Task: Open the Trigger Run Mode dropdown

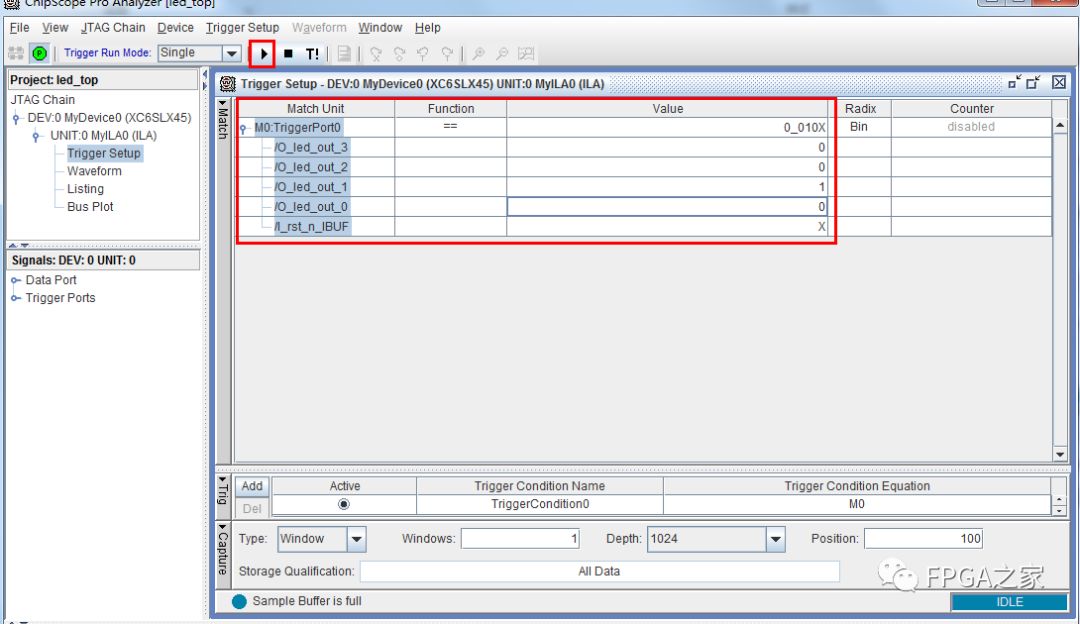Action: pos(231,53)
